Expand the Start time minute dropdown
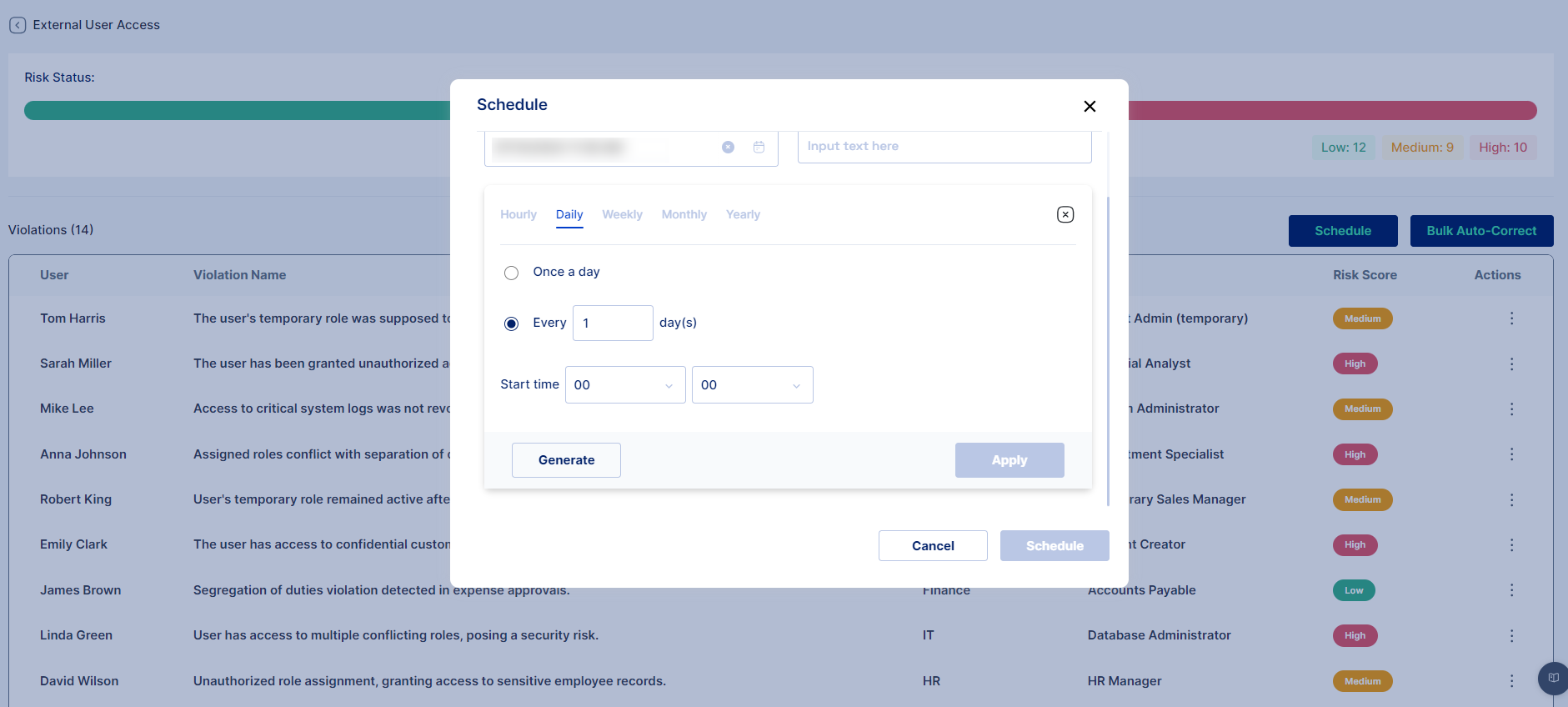This screenshot has height=707, width=1568. click(x=752, y=385)
